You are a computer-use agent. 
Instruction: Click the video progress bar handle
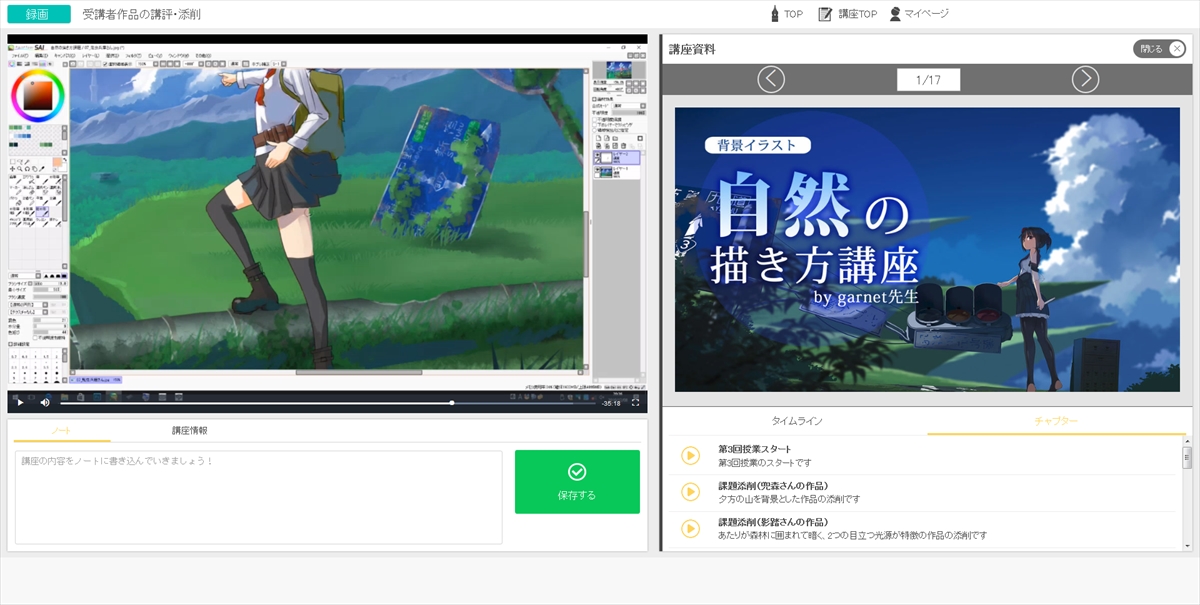[452, 403]
